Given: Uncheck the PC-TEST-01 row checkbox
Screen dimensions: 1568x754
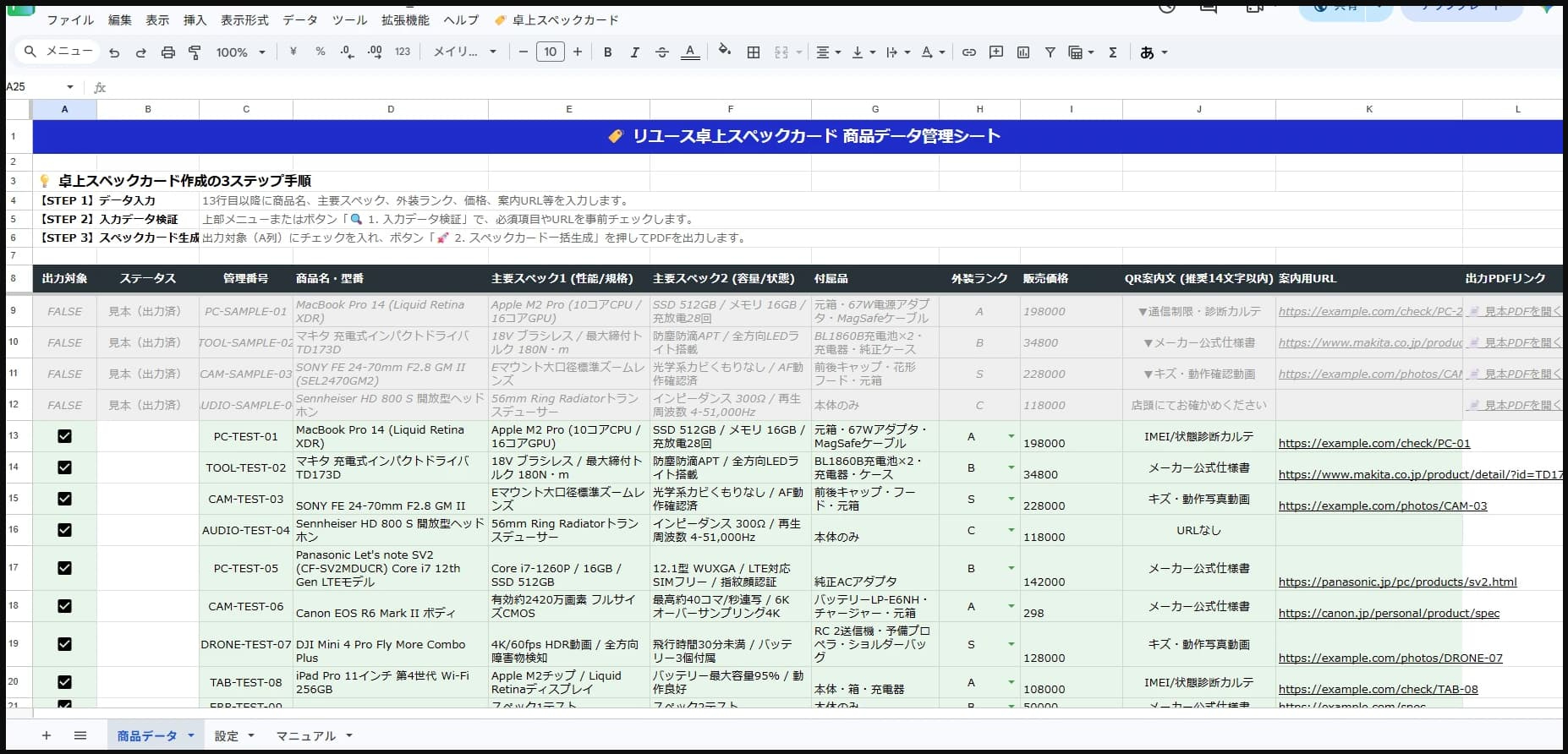Looking at the screenshot, I should 64,436.
